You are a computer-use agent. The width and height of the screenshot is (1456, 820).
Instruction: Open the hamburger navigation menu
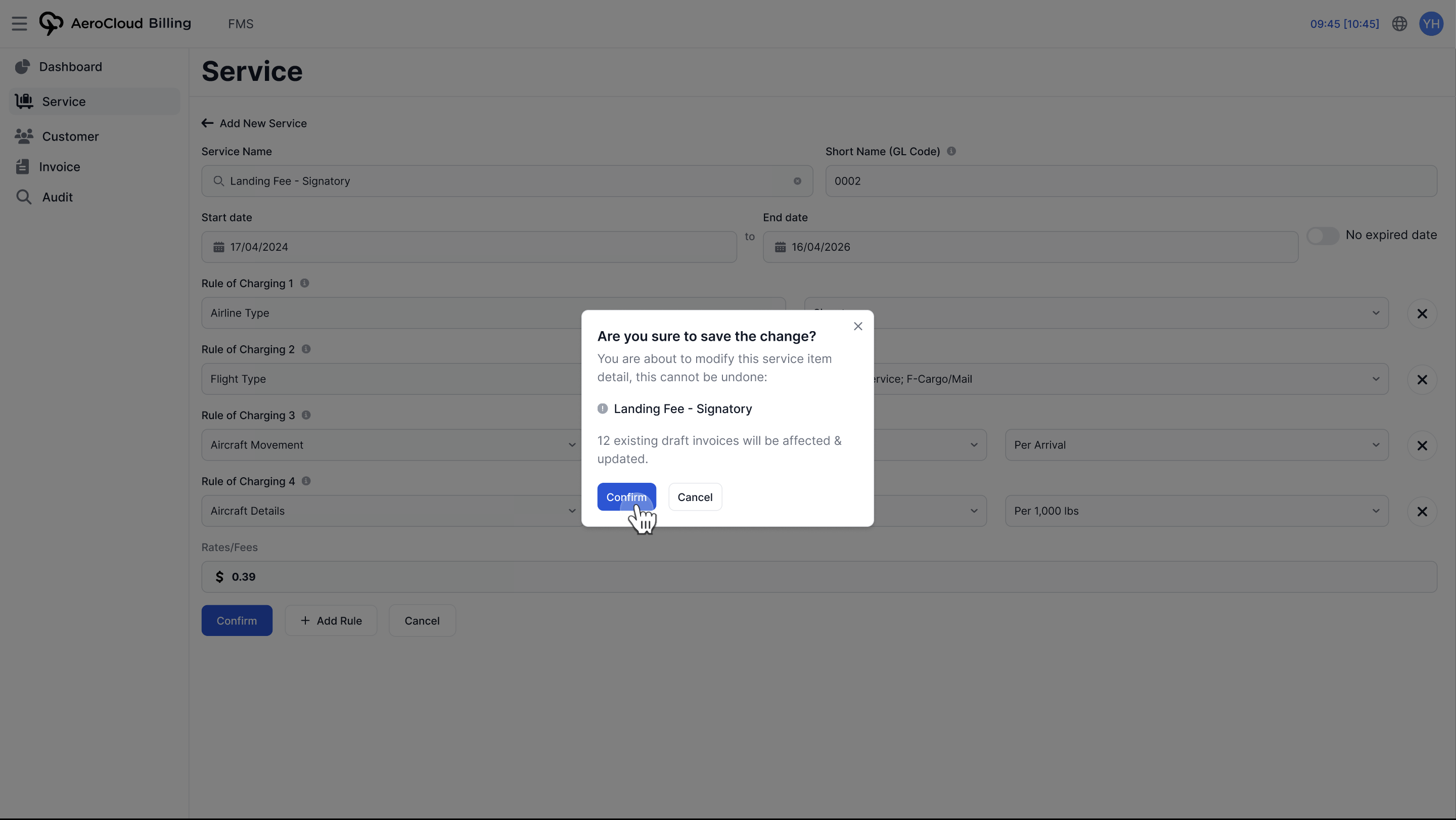pos(19,23)
